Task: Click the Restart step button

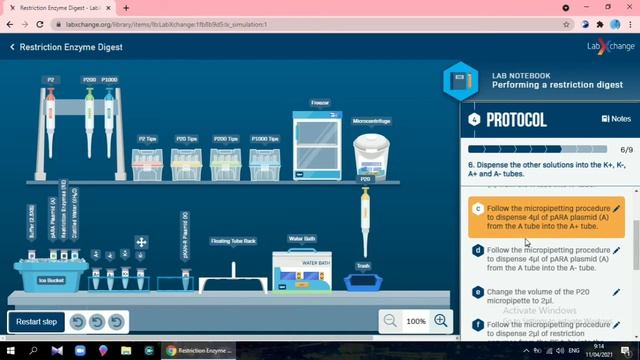Action: click(x=36, y=322)
